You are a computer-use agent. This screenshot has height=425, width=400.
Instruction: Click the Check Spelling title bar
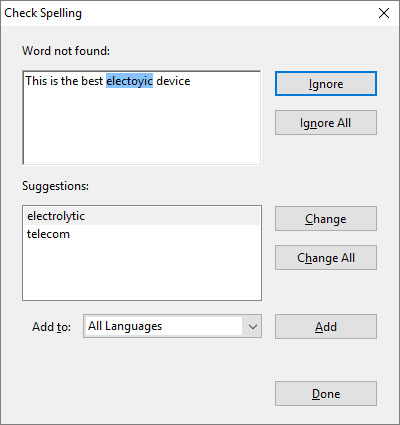pos(187,13)
